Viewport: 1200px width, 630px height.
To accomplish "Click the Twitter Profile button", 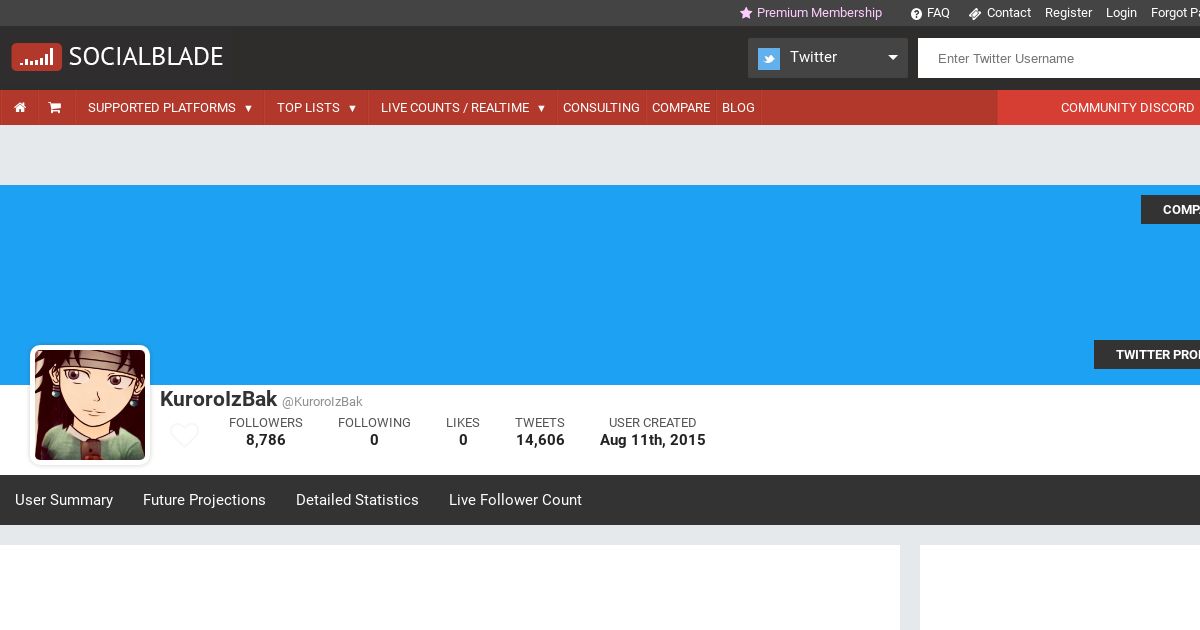I will click(x=1147, y=355).
